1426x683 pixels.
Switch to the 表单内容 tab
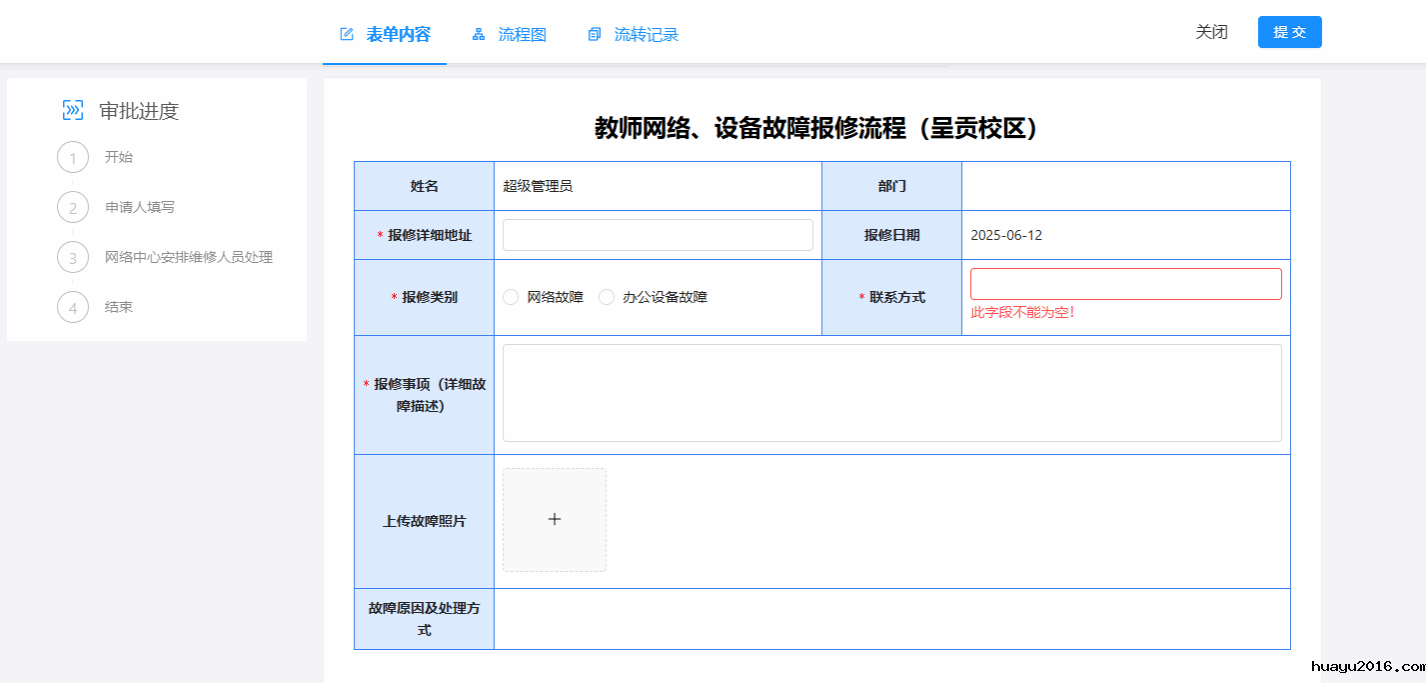pos(397,34)
